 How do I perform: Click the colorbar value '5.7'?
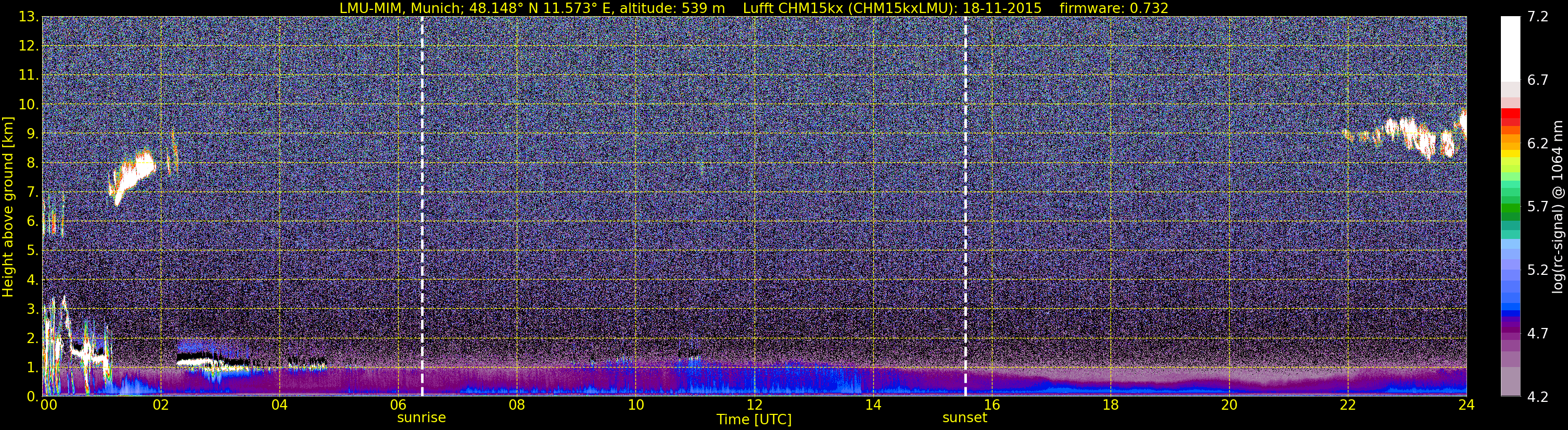coord(1538,207)
